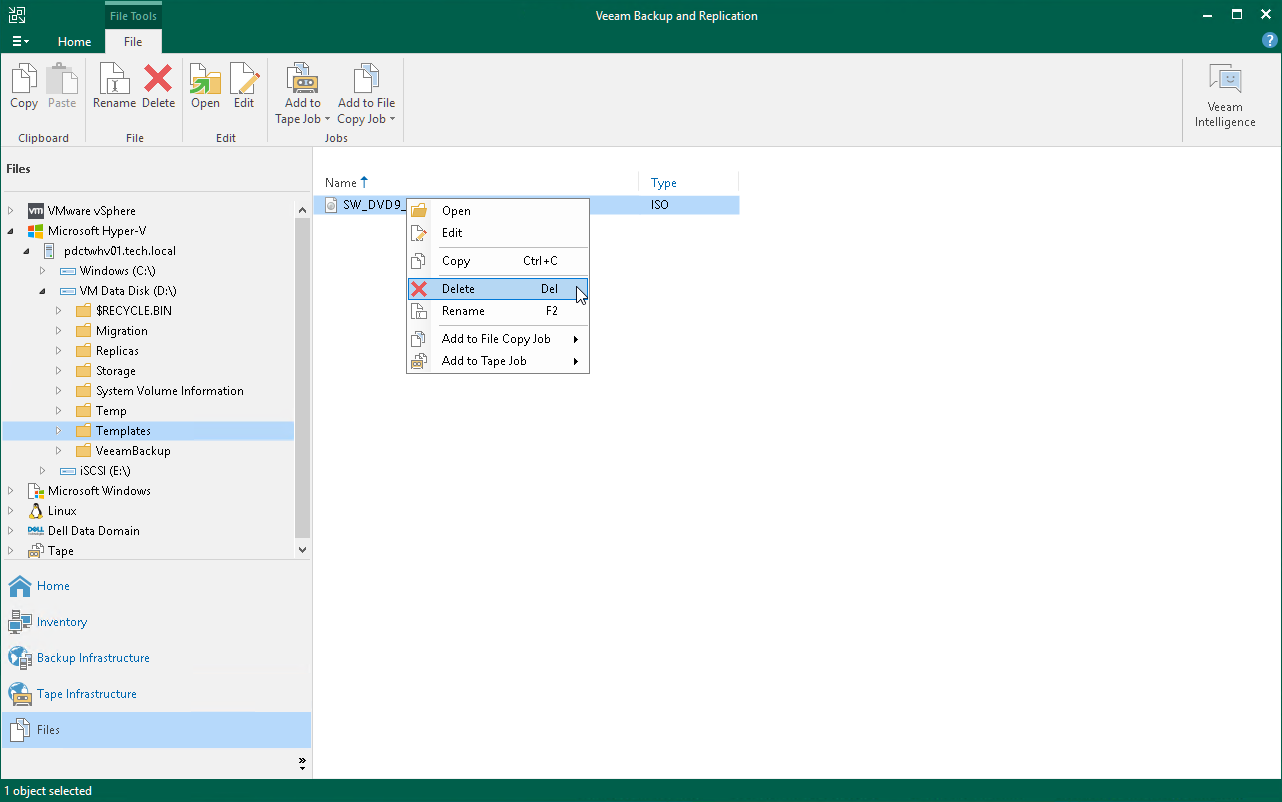
Task: Select VMware vSphere in the tree
Action: [92, 211]
